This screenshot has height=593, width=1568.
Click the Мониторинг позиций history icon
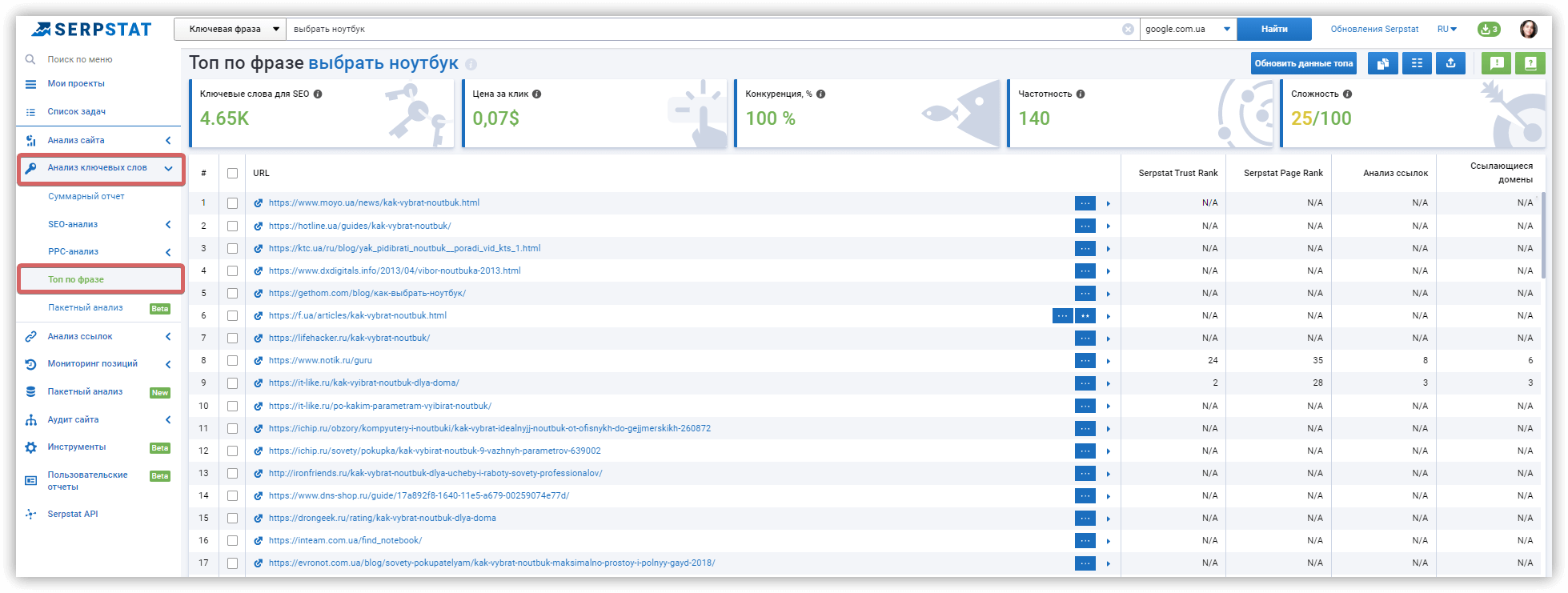30,364
